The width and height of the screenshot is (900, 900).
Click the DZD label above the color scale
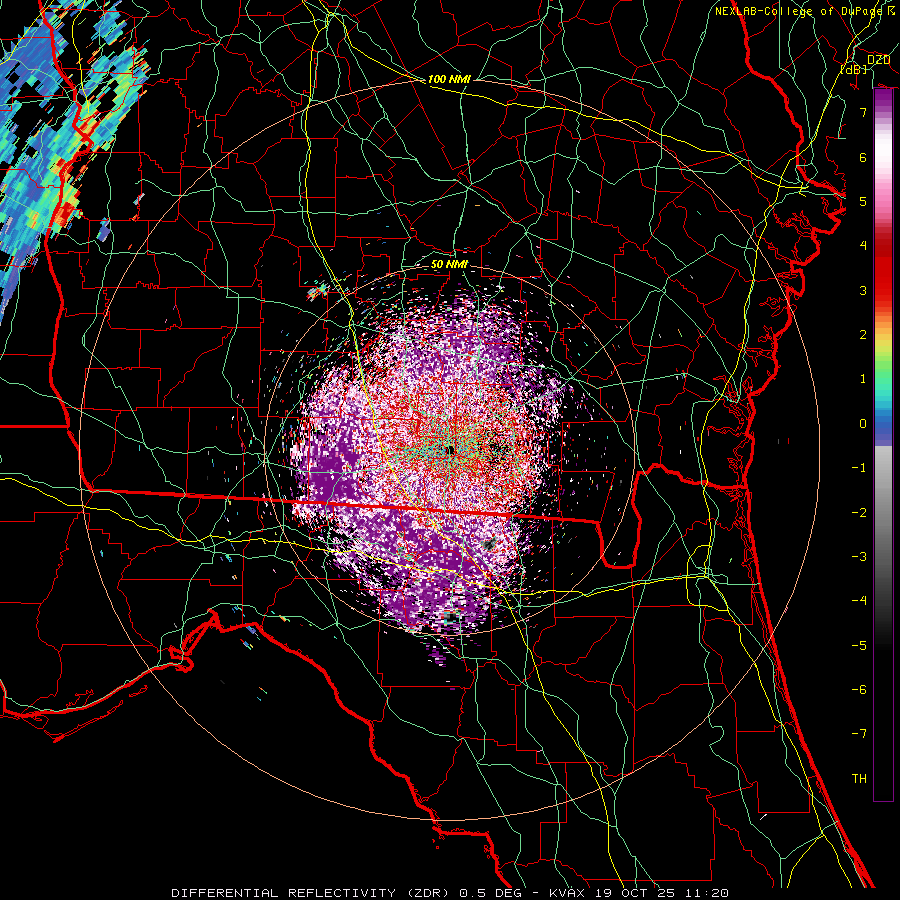click(x=878, y=60)
